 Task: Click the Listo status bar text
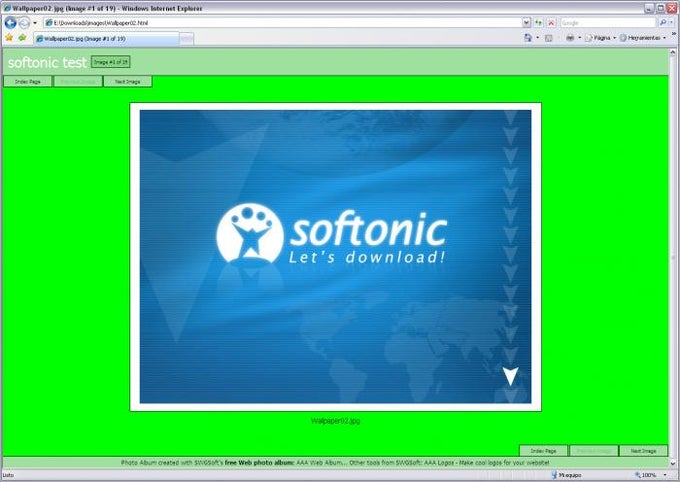(8, 475)
